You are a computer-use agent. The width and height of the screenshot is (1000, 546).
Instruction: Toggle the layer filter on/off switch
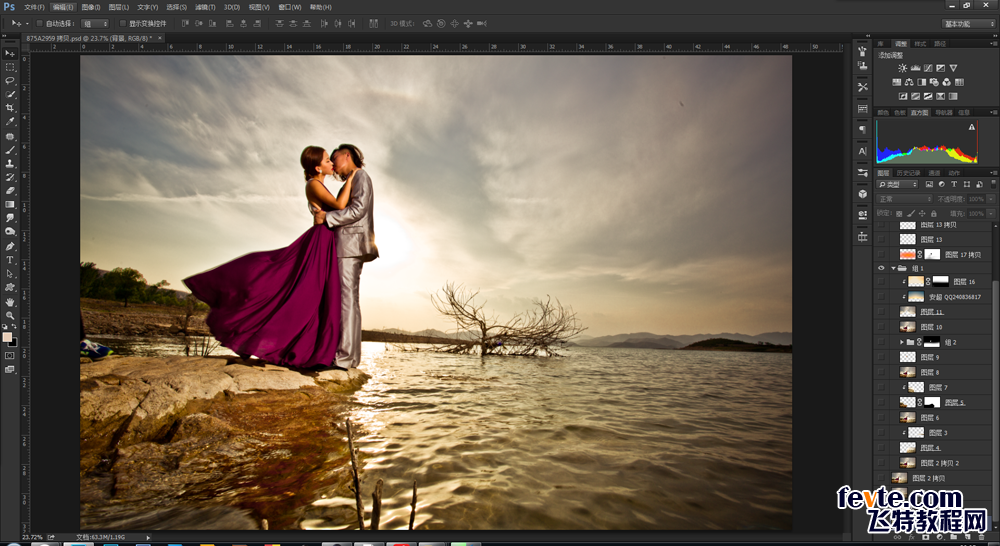click(993, 184)
